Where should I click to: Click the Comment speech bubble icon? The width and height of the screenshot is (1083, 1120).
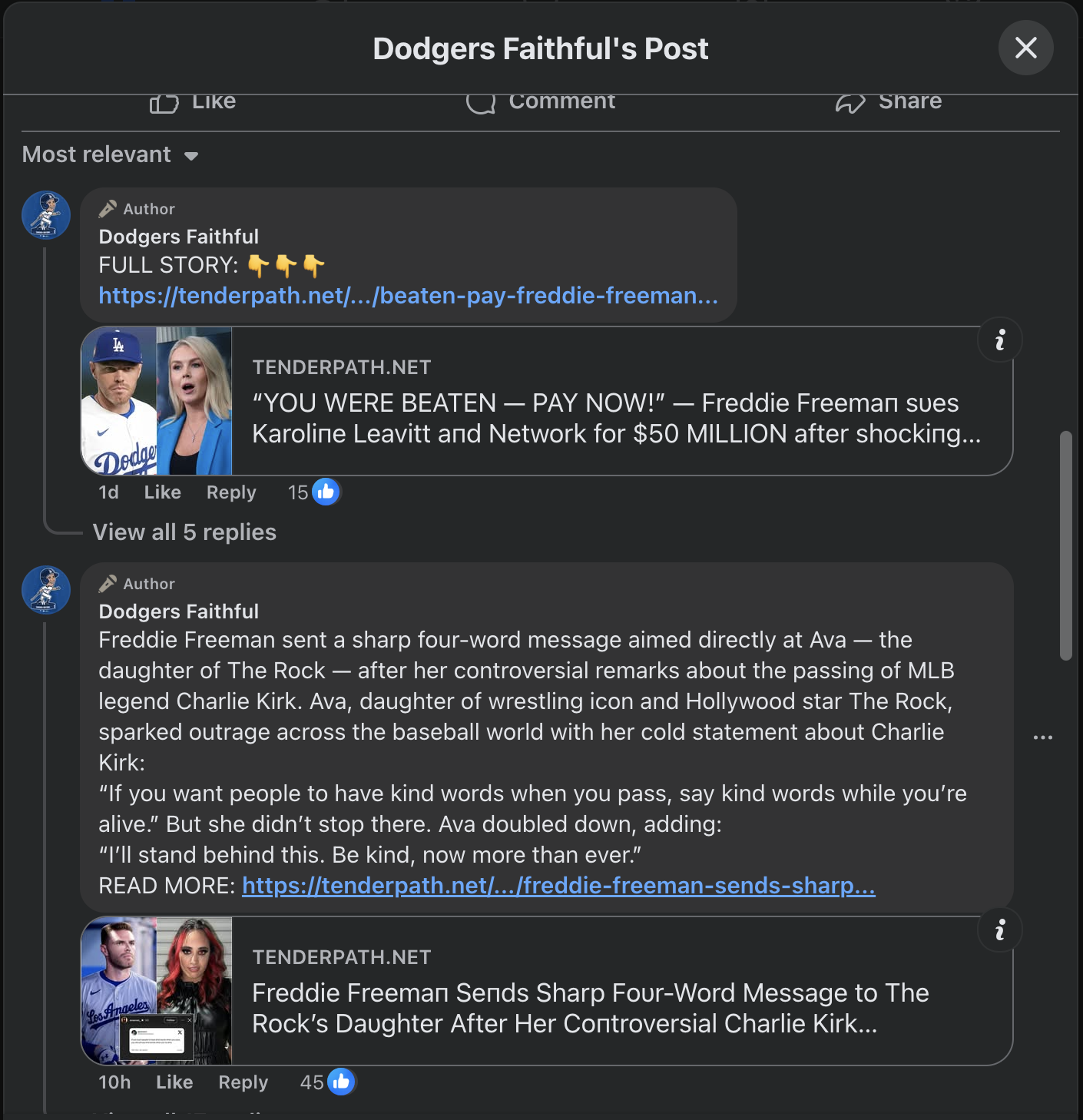[481, 103]
